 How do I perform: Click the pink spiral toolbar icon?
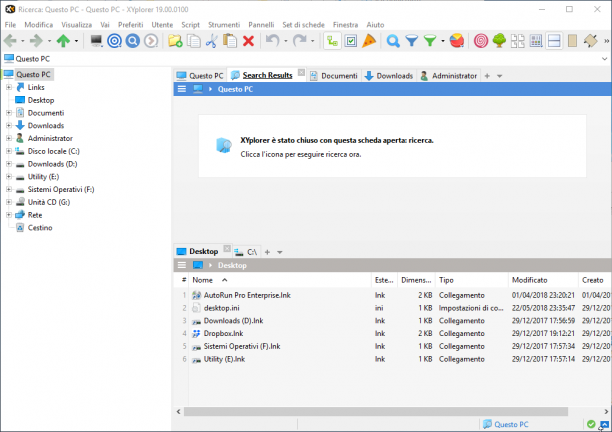coord(481,41)
